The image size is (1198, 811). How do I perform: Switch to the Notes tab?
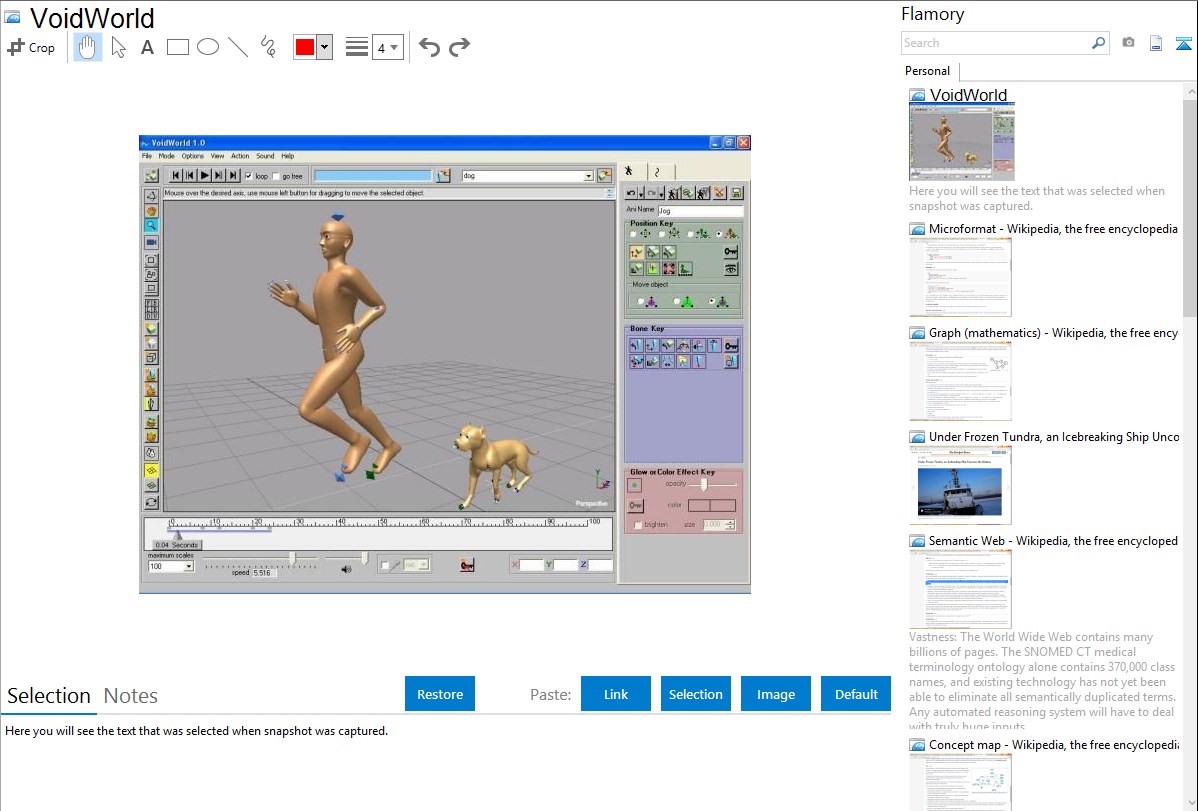pos(131,696)
